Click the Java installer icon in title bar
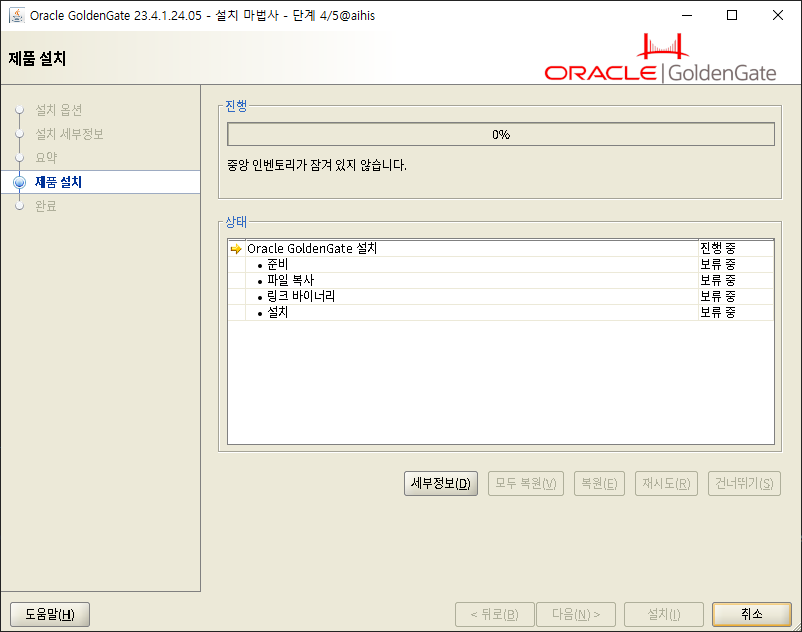The image size is (802, 632). pyautogui.click(x=17, y=15)
